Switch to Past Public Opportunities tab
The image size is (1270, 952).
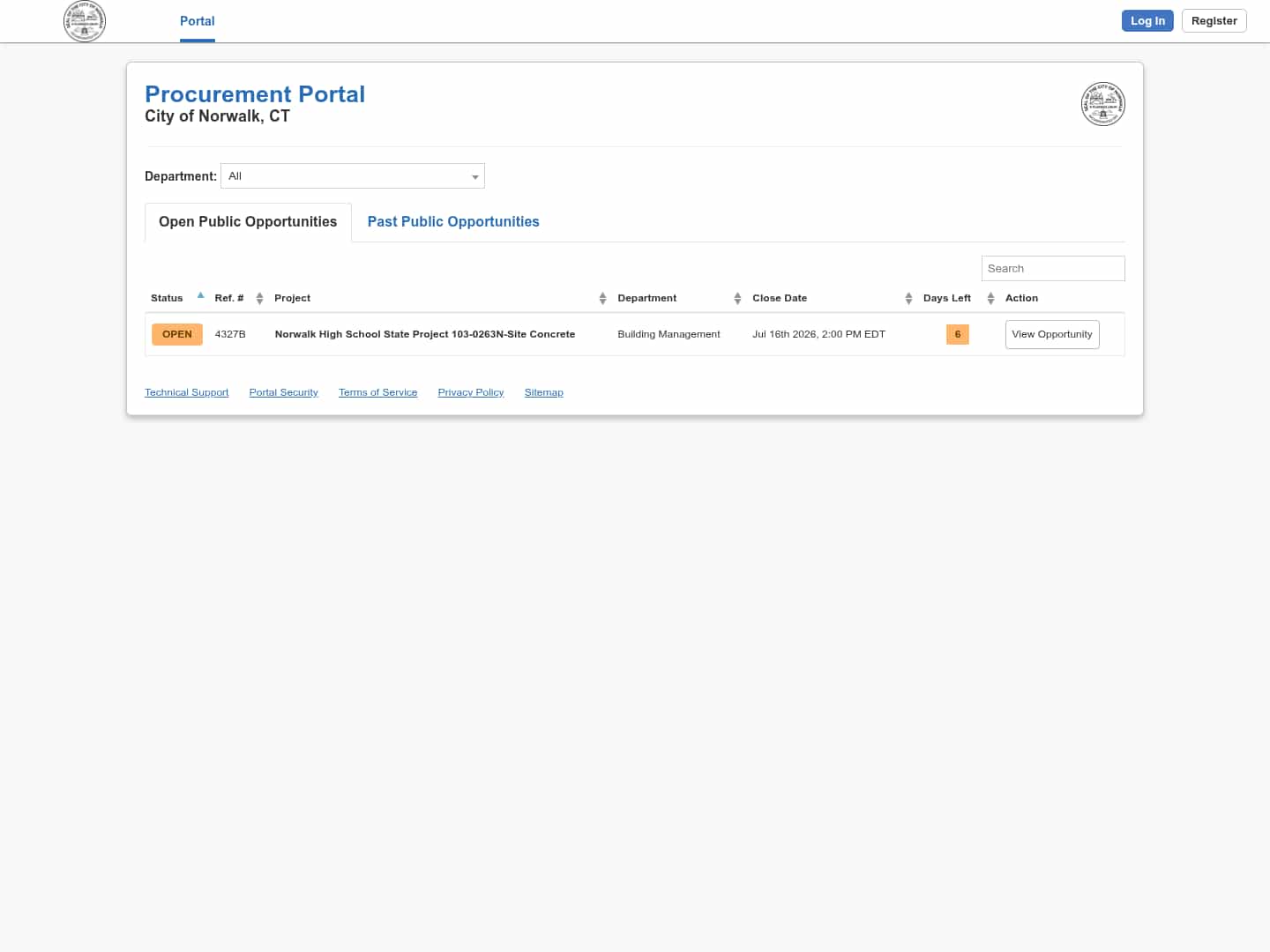coord(453,222)
